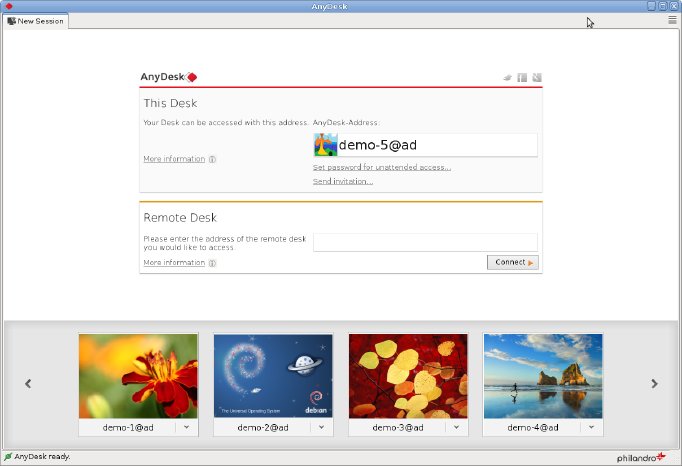The width and height of the screenshot is (682, 466).
Task: Expand the demo-3@ad dropdown arrow
Action: [456, 427]
